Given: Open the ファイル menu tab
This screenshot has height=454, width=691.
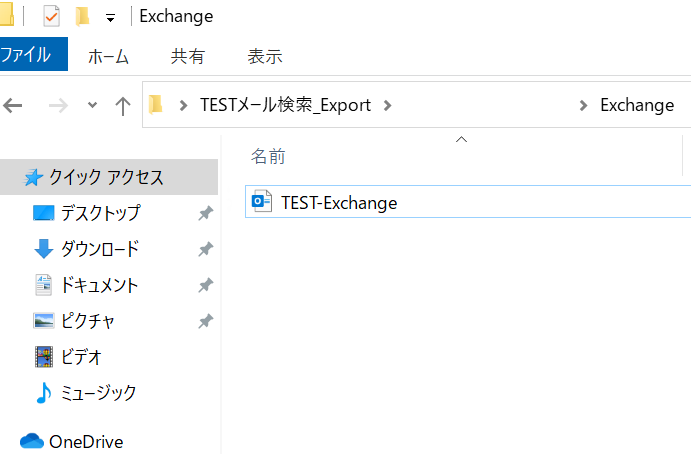Looking at the screenshot, I should [31, 55].
